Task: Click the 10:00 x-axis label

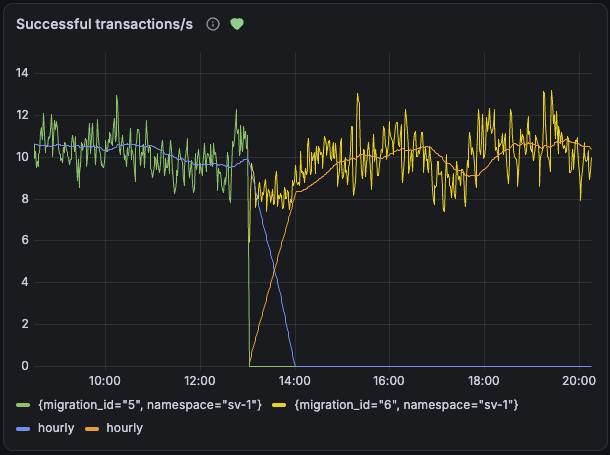Action: (105, 380)
